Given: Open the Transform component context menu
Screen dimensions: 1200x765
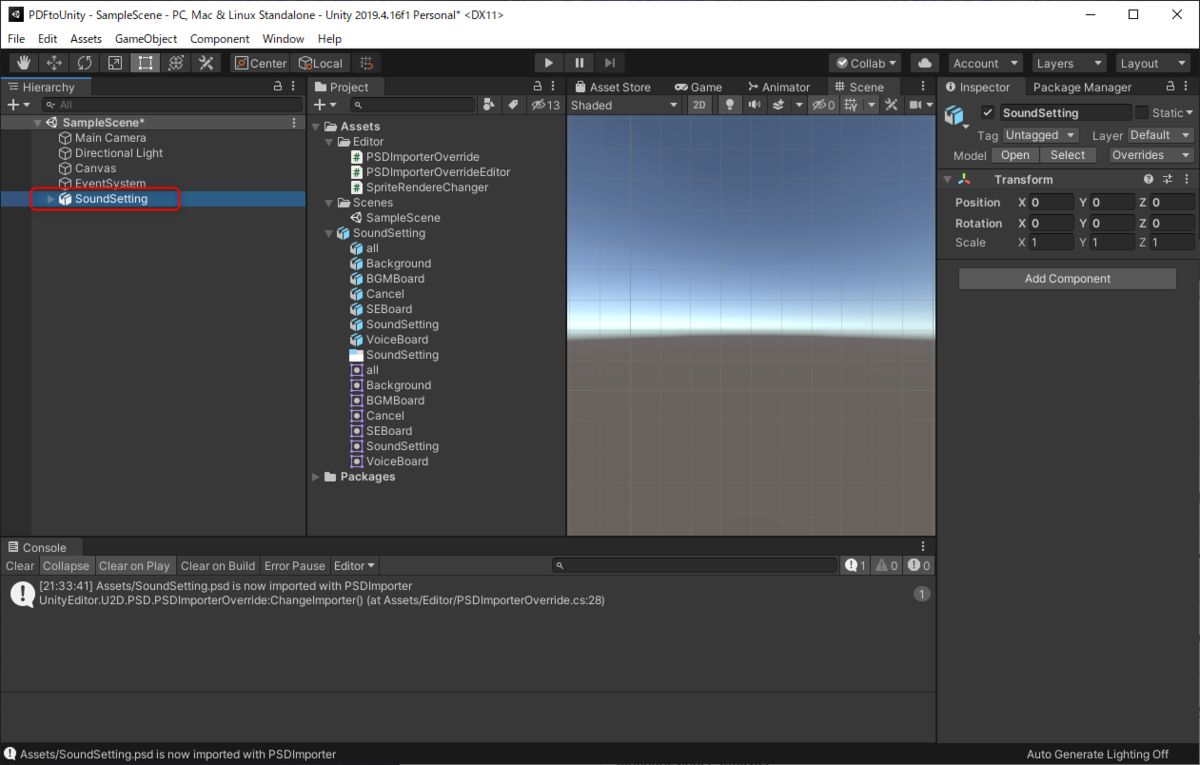Looking at the screenshot, I should [1185, 179].
